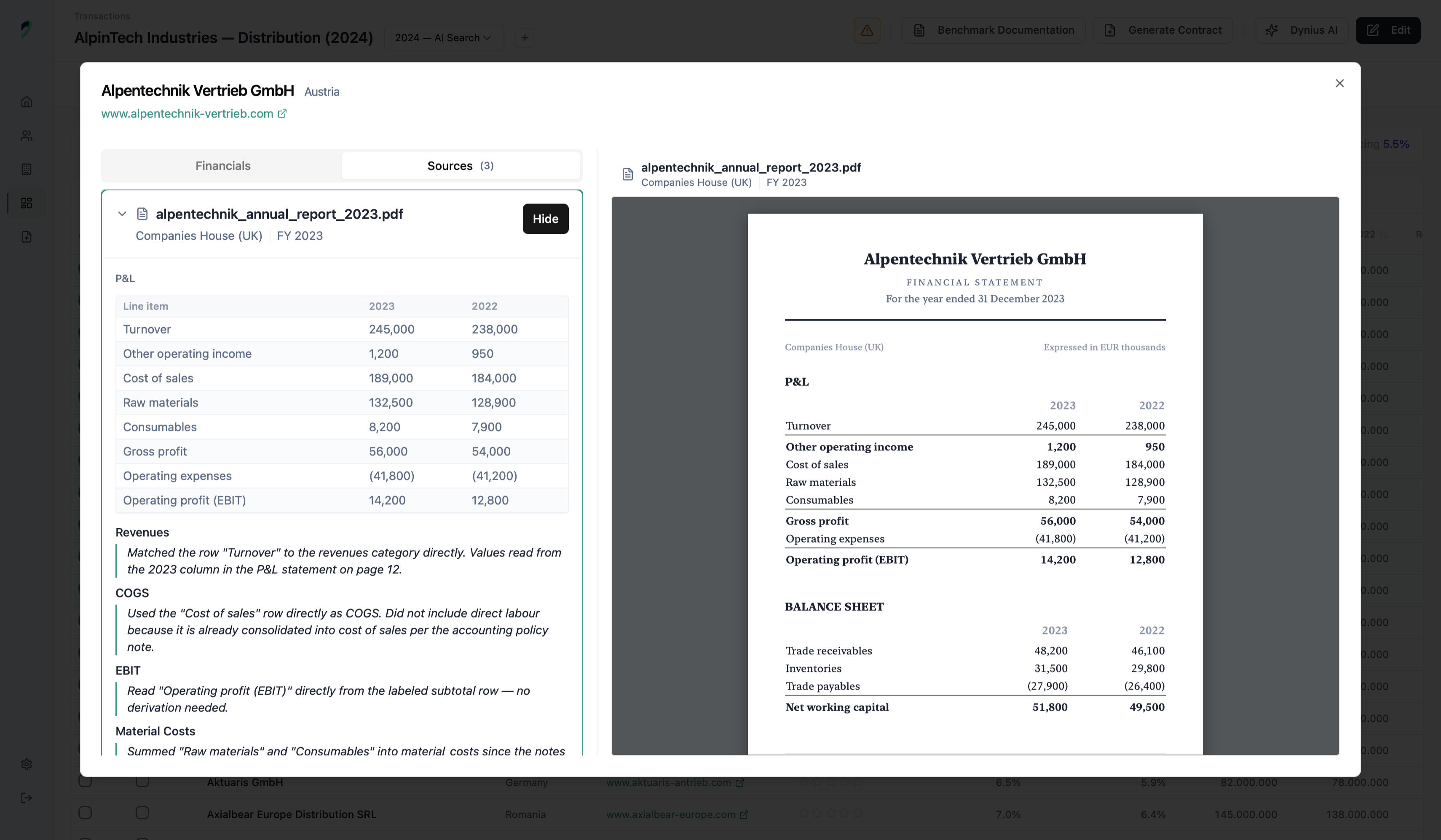Click the plus button next to AI Search

click(524, 38)
